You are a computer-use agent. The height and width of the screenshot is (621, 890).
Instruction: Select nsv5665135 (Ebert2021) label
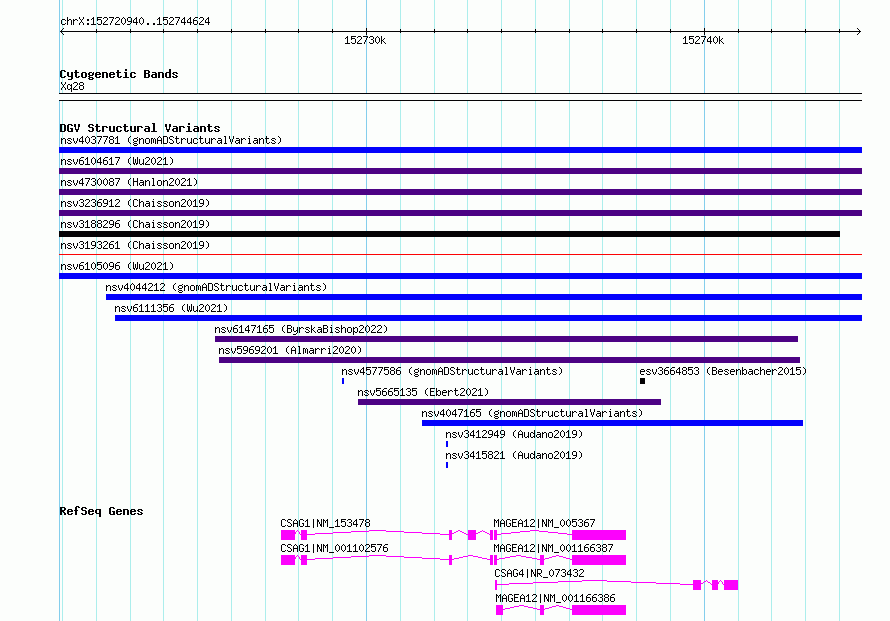(x=423, y=392)
